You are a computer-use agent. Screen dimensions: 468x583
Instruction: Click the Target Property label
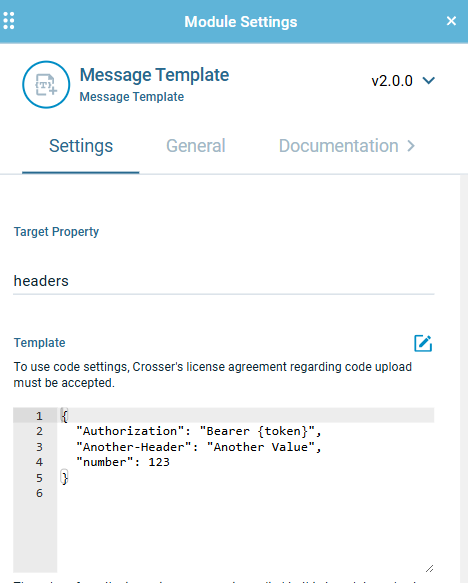coord(56,232)
